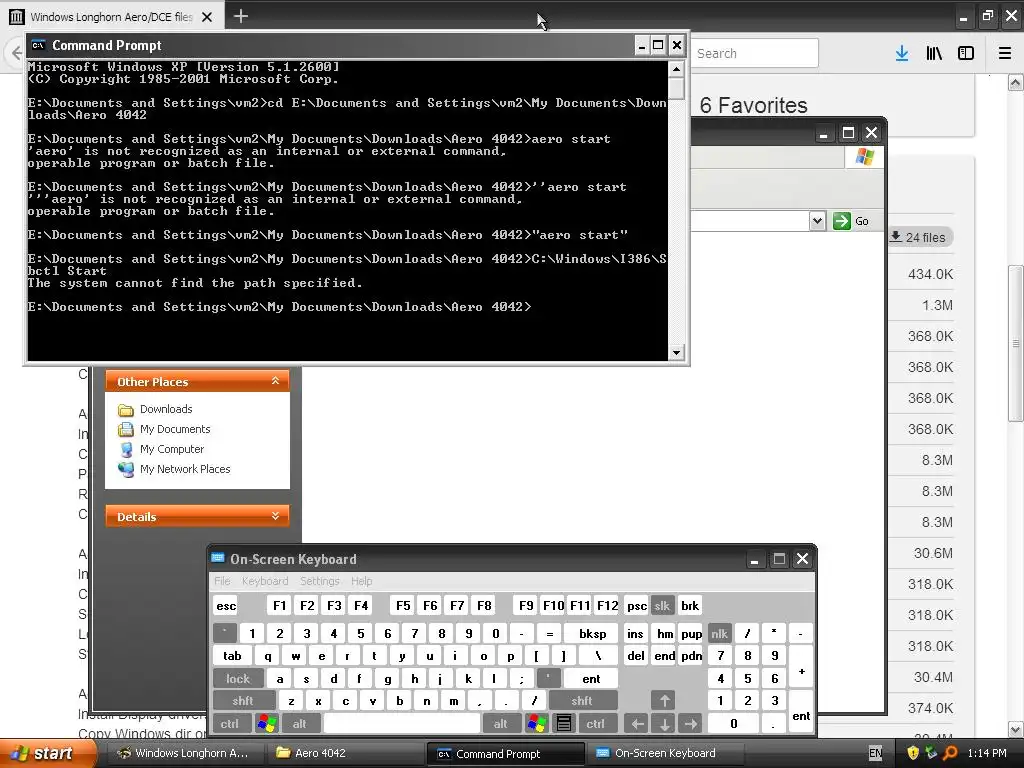
Task: Click the left Windows logo key
Action: [x=267, y=724]
